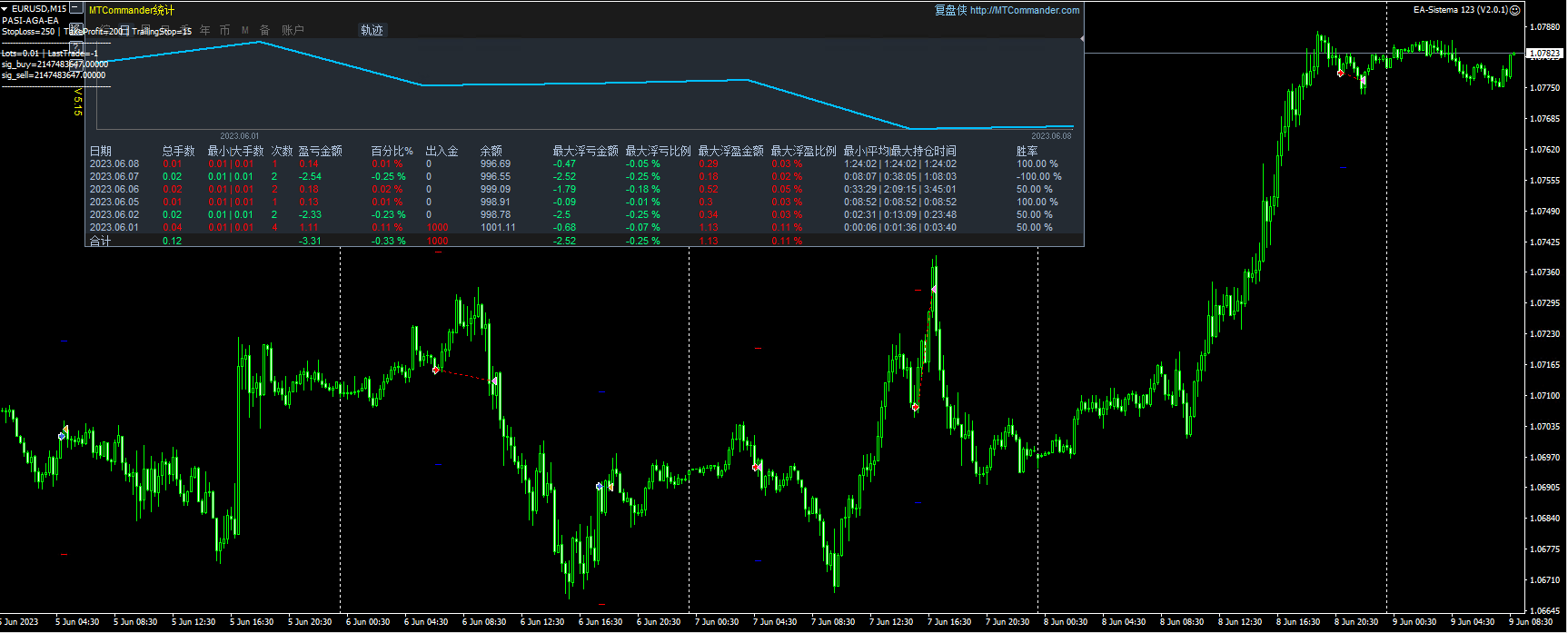Click the 日期 column header

[100, 151]
